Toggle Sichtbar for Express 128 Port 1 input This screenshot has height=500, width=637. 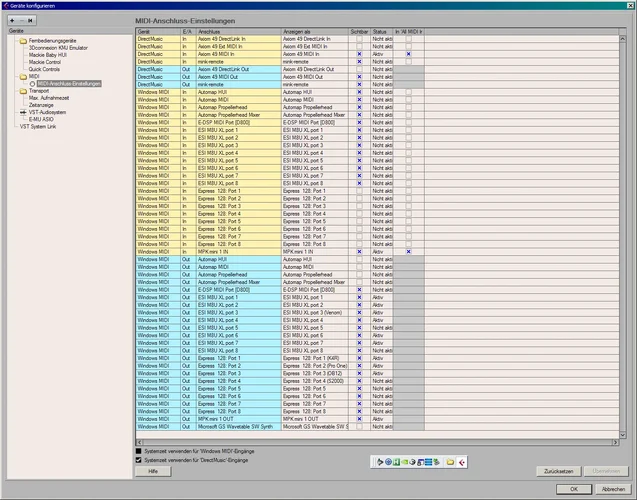coord(359,191)
